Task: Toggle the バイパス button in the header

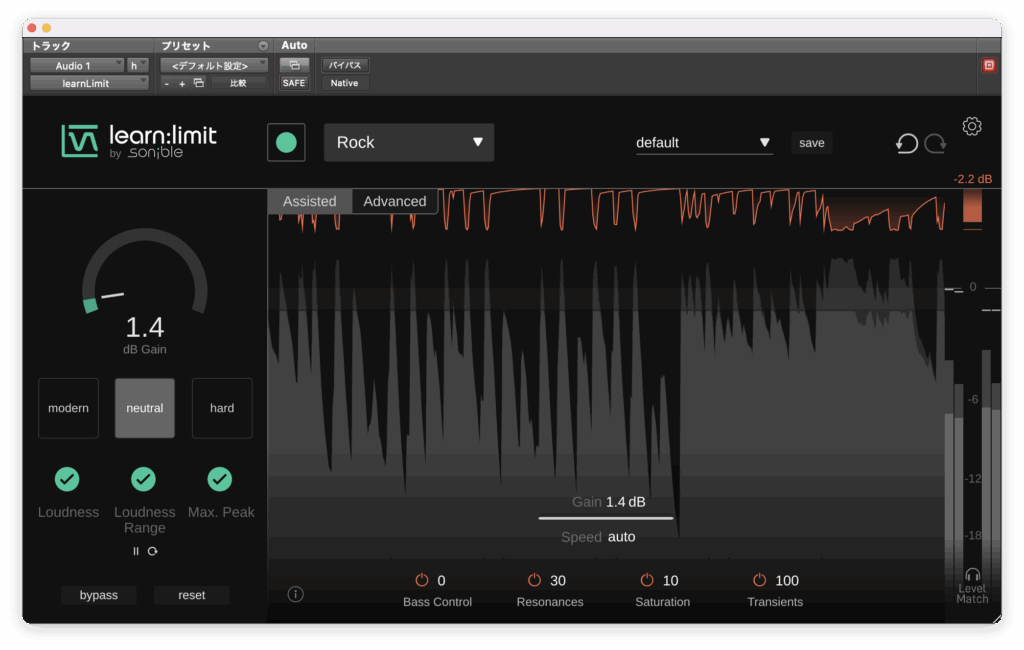Action: 345,65
